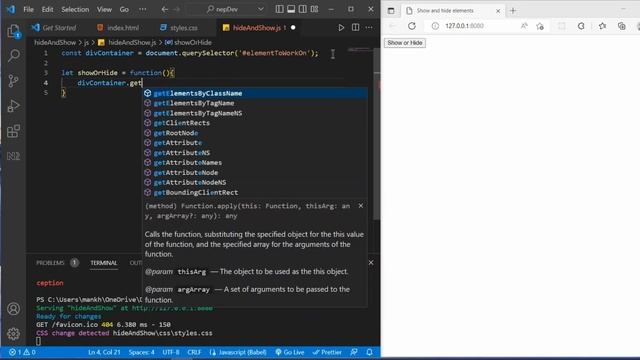Click errors and warnings status item
Image resolution: width=640 pixels, height=360 pixels.
(x=22, y=352)
